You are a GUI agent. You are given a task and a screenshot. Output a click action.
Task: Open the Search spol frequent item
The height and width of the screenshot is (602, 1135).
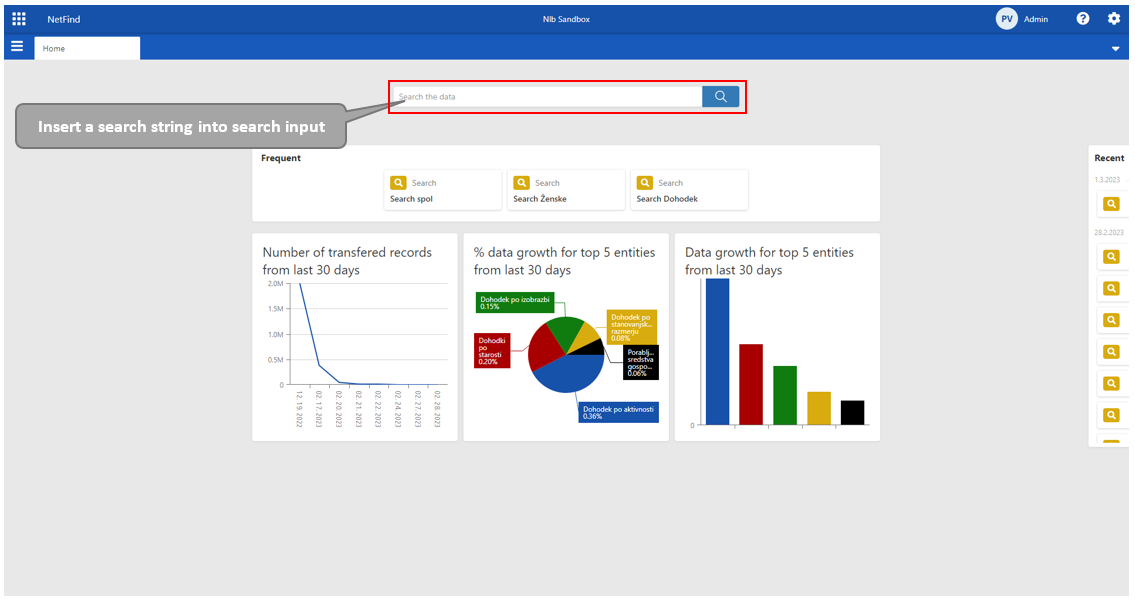[443, 190]
